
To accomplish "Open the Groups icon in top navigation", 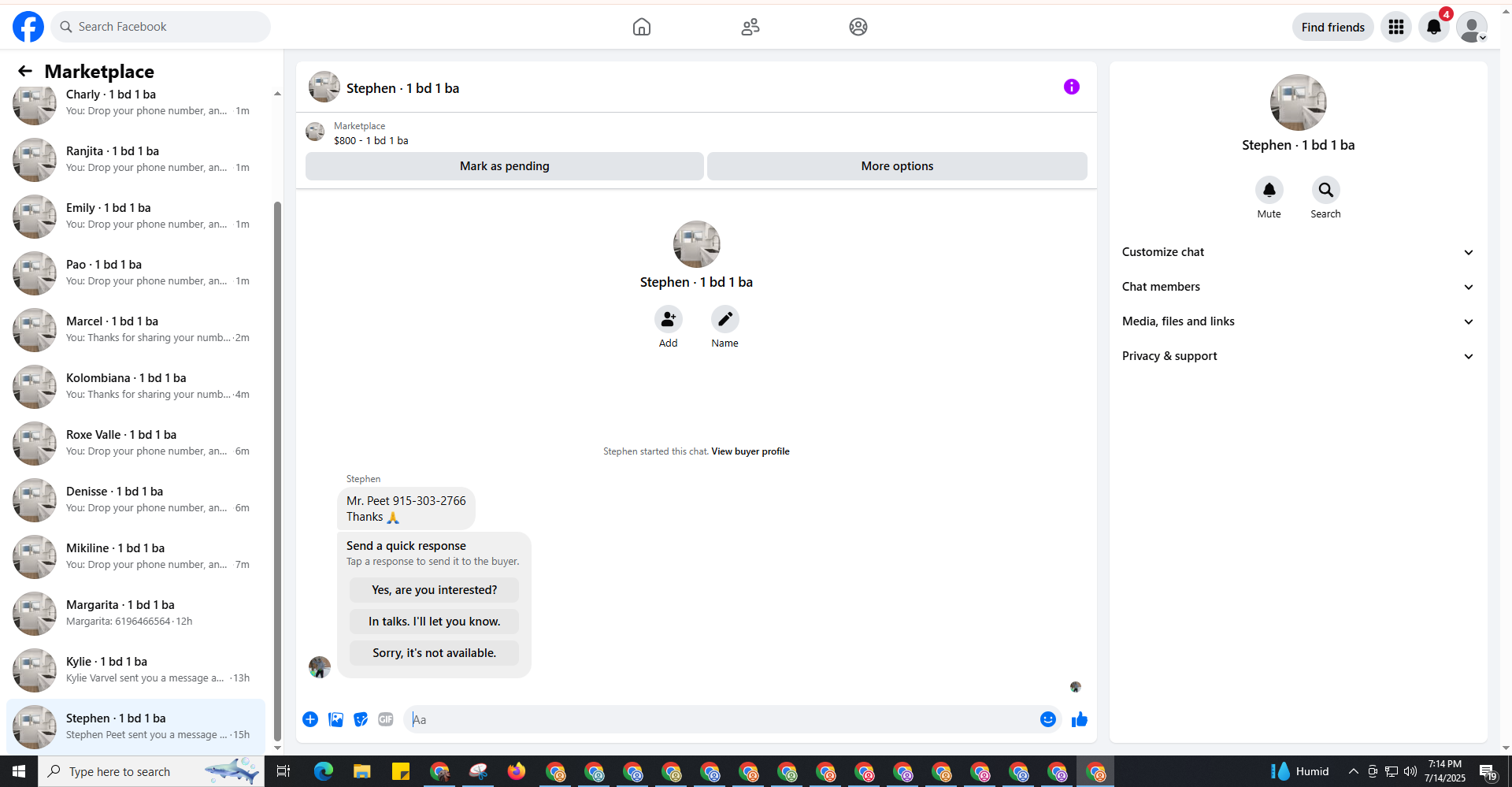I will pyautogui.click(x=858, y=27).
